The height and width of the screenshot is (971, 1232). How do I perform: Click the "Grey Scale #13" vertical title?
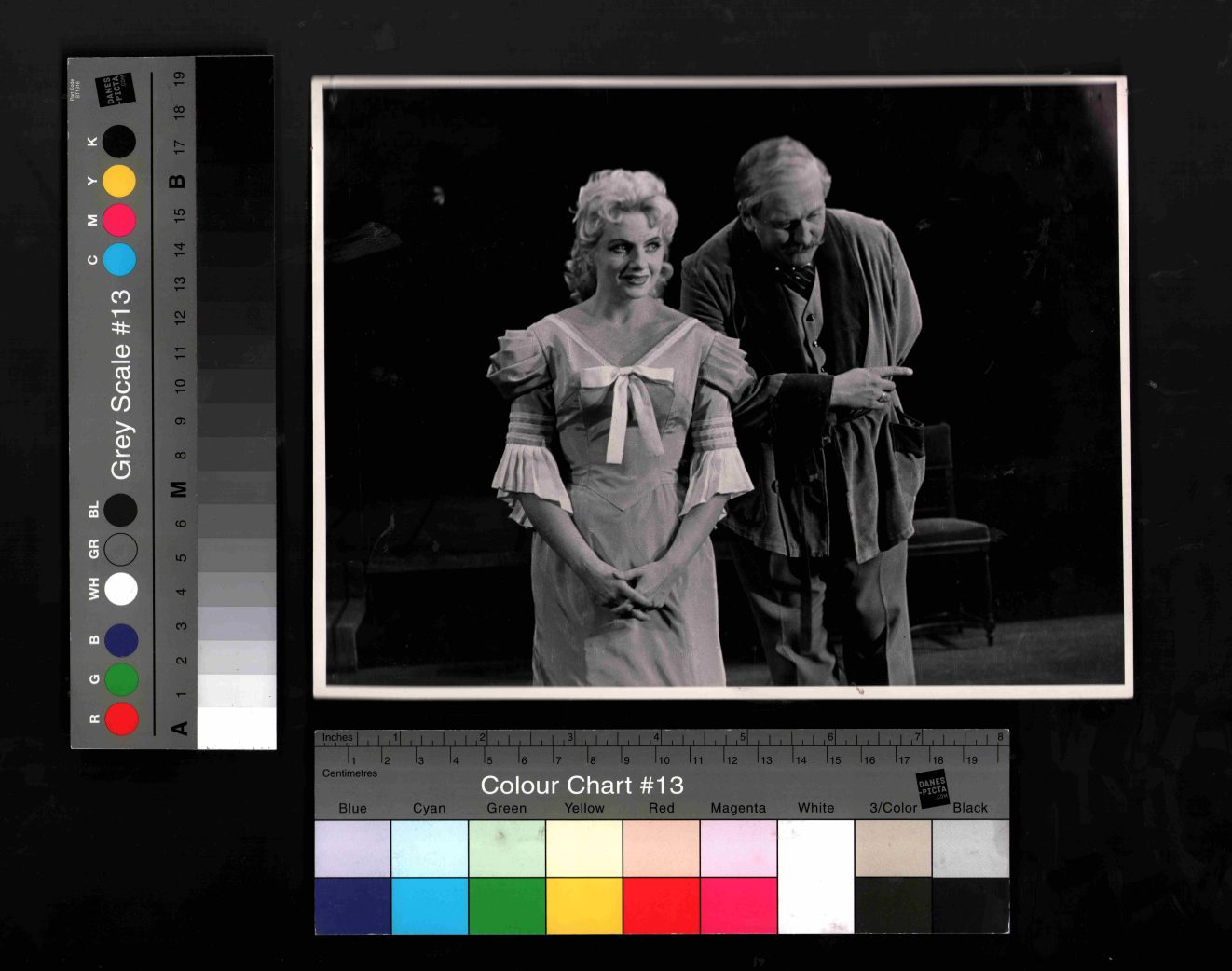click(121, 384)
